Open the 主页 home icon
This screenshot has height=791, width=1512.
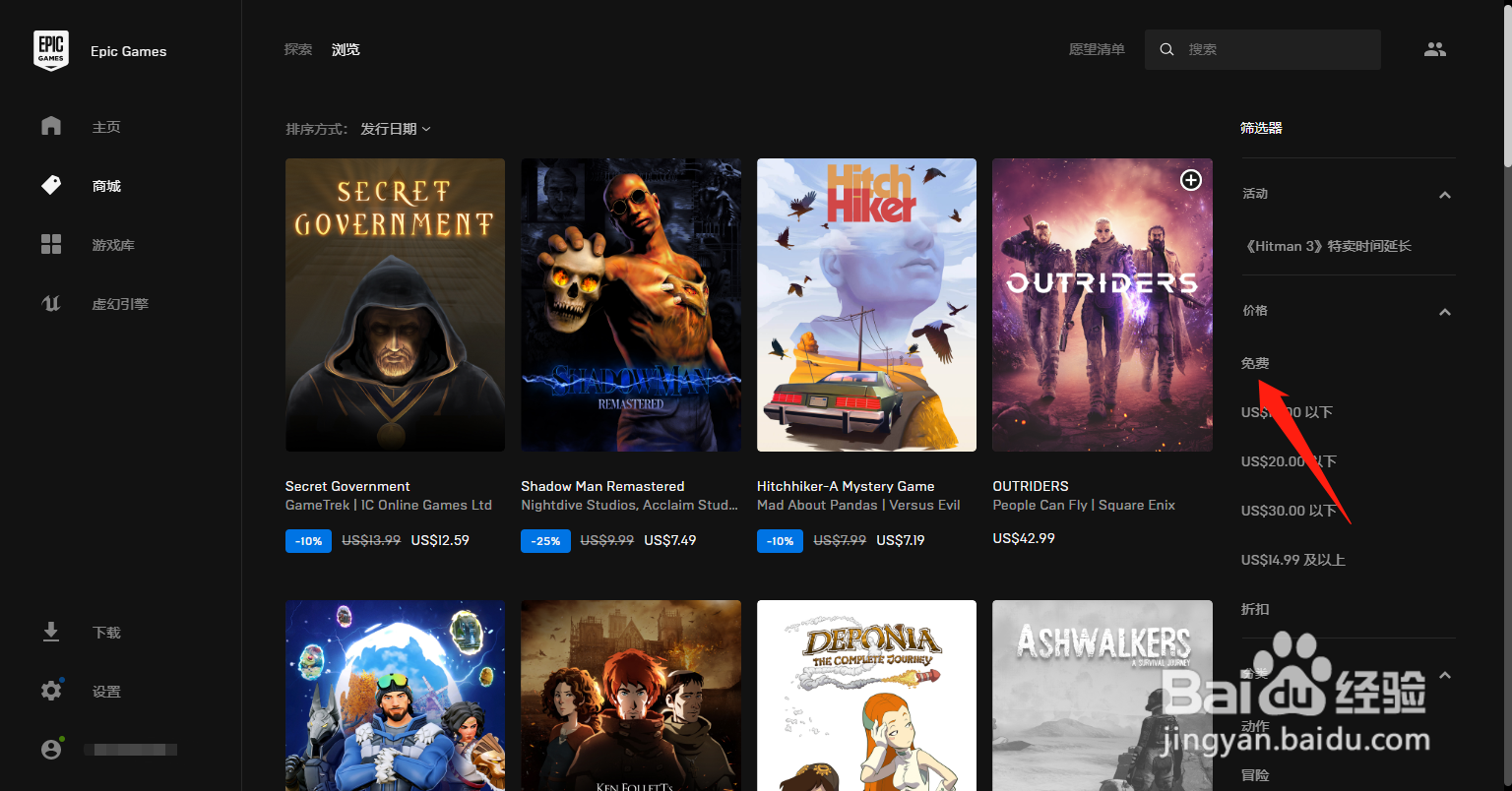tap(51, 126)
